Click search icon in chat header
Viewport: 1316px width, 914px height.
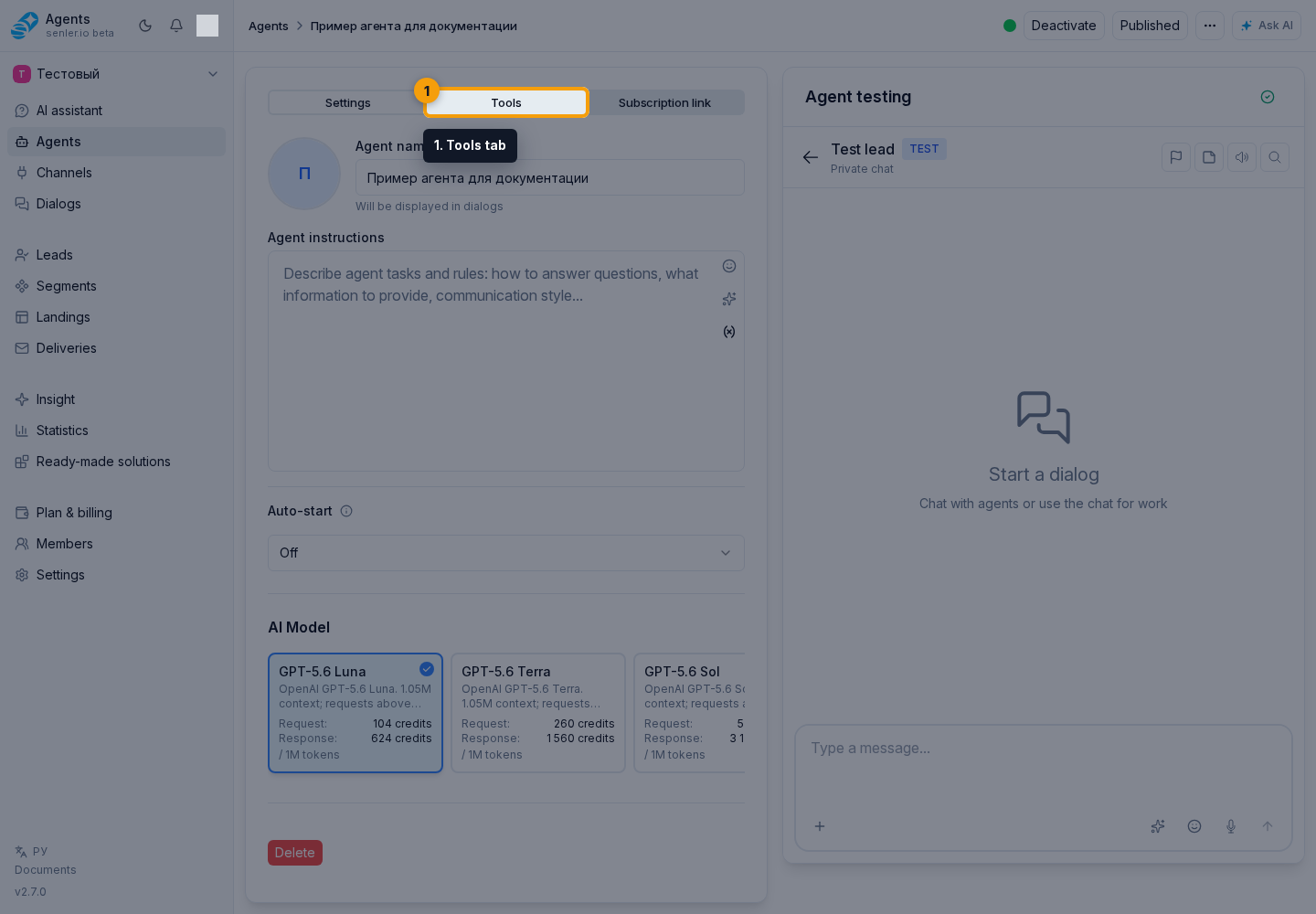[1275, 157]
